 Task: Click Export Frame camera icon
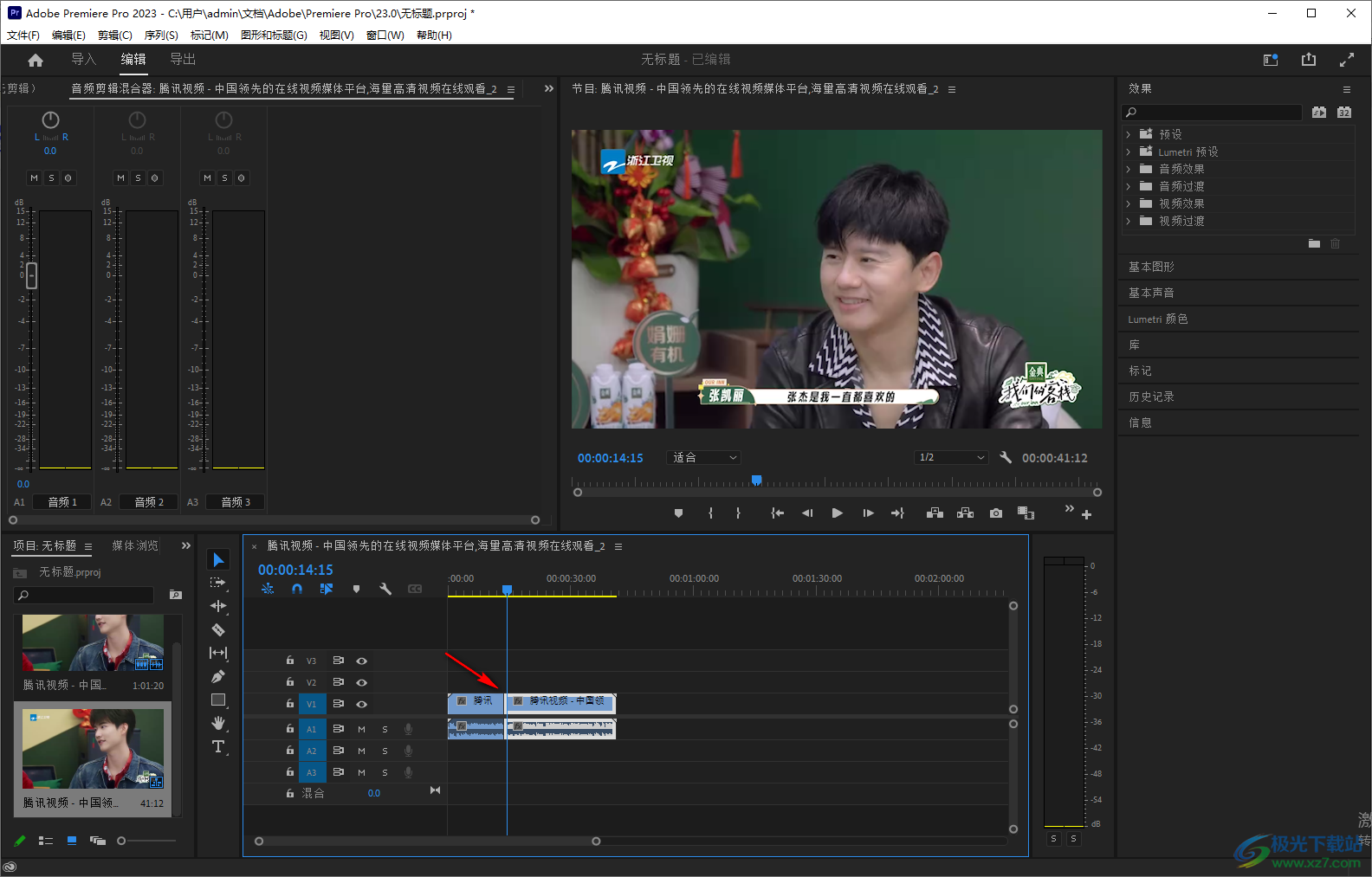[x=996, y=513]
